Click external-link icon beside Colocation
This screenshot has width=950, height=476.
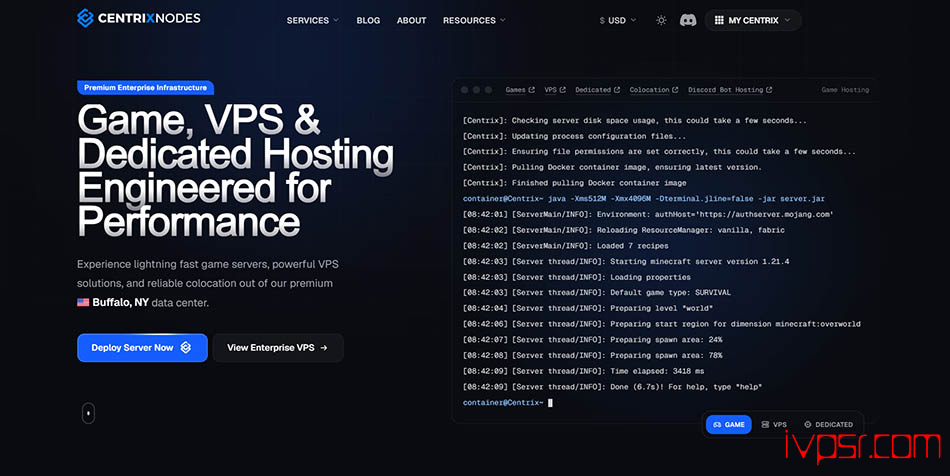[675, 90]
